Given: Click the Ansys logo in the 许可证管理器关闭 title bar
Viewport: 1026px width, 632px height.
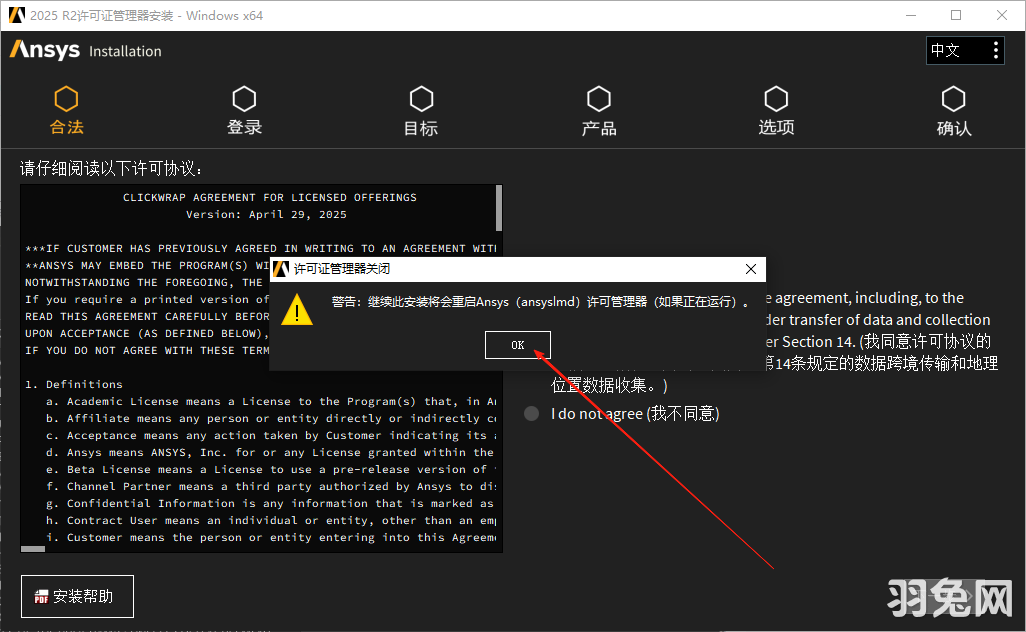Looking at the screenshot, I should coord(282,269).
